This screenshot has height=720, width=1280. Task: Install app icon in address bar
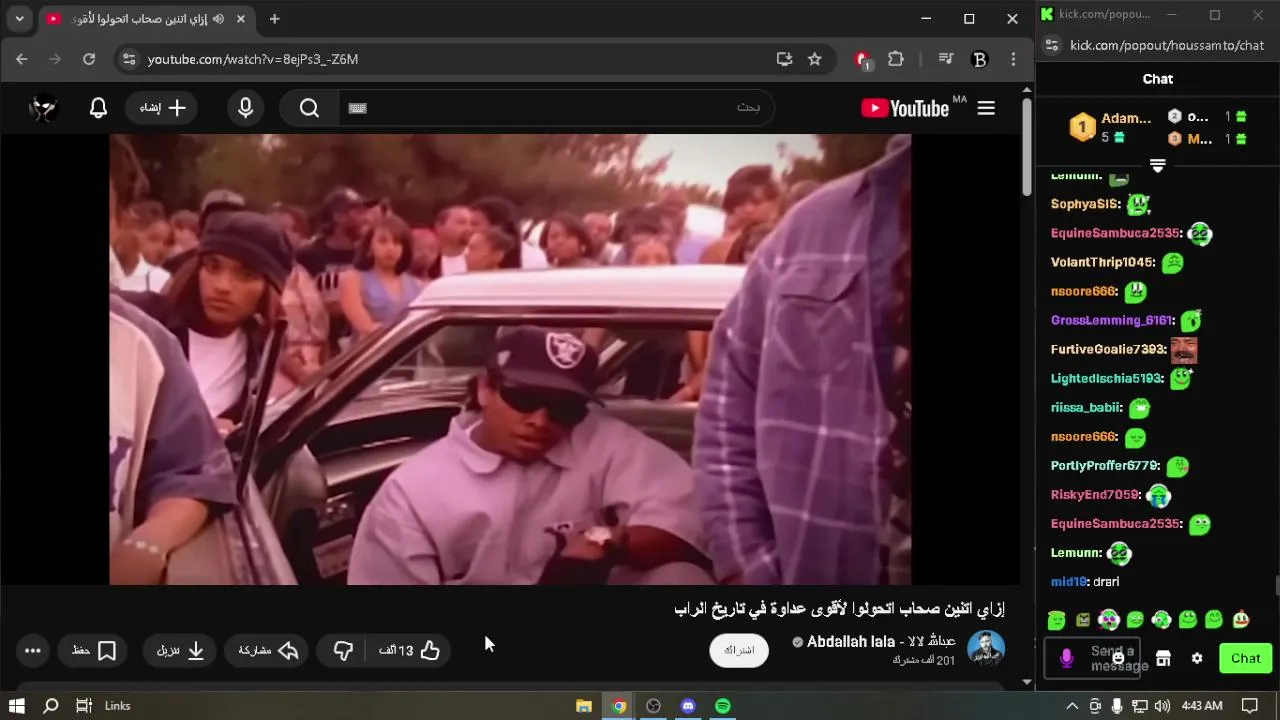click(x=784, y=59)
